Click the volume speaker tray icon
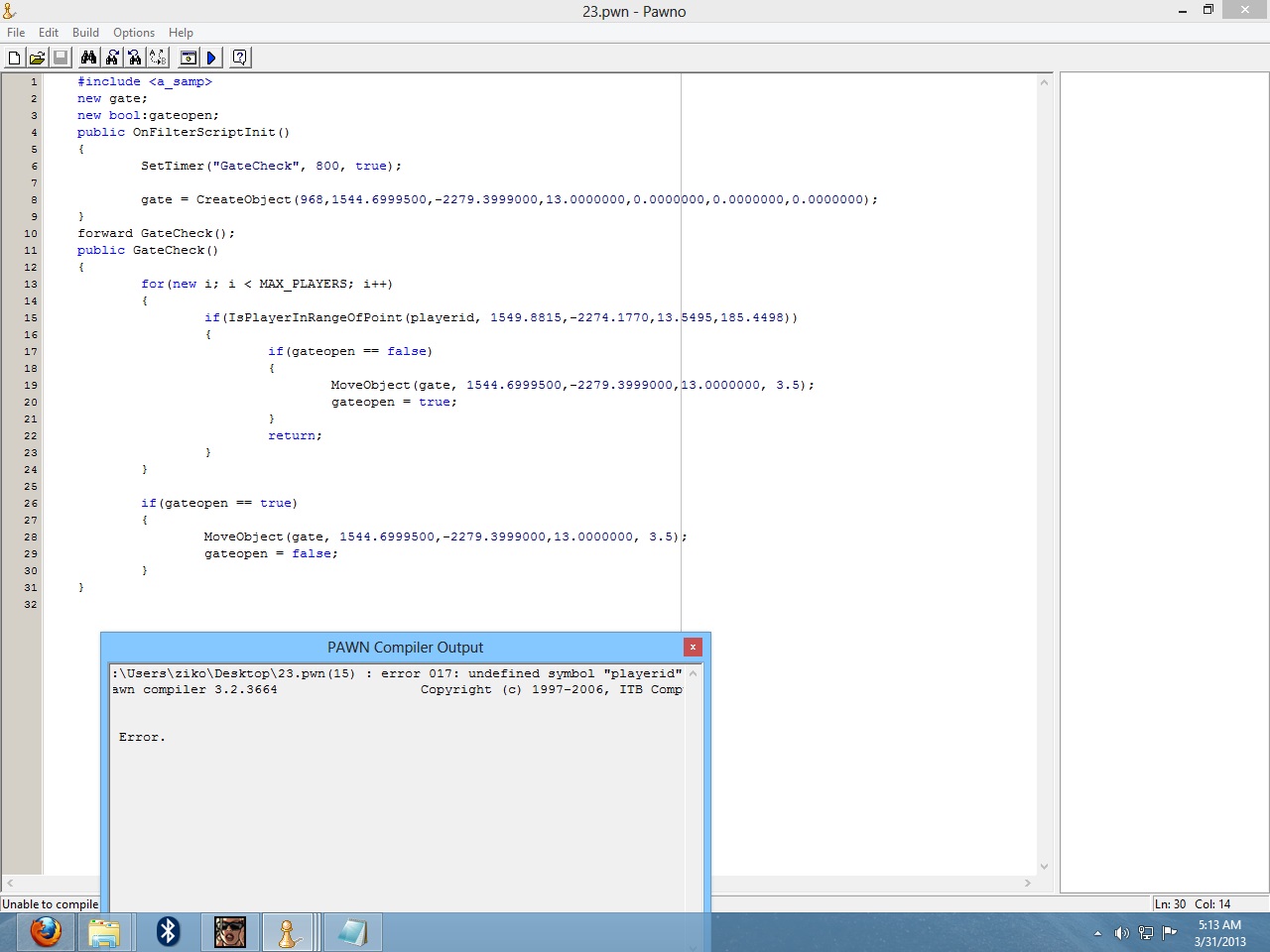Image resolution: width=1270 pixels, height=952 pixels. pos(1121,933)
